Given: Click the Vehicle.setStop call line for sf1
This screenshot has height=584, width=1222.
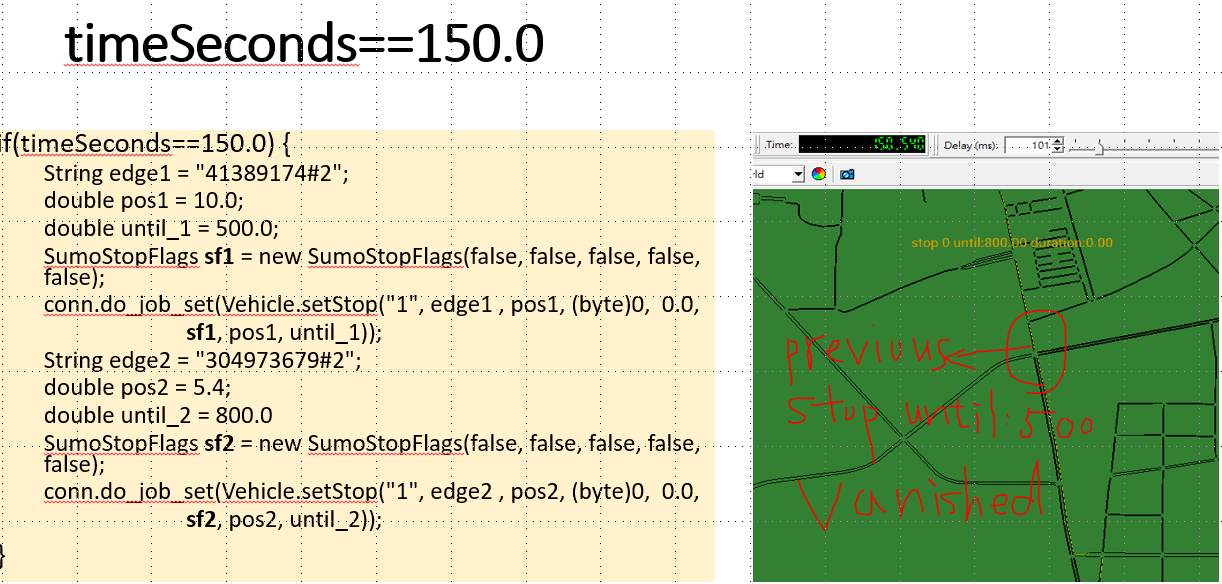Looking at the screenshot, I should pos(370,304).
